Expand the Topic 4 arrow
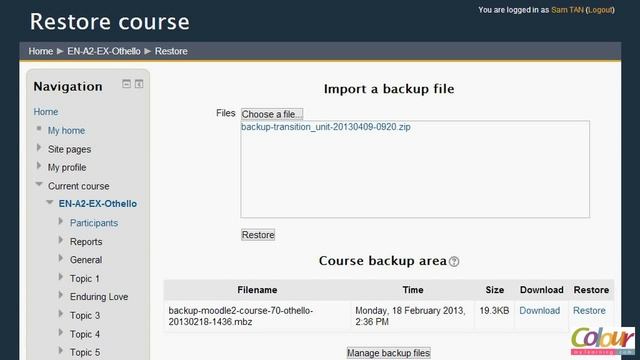Image resolution: width=640 pixels, height=360 pixels. point(61,333)
